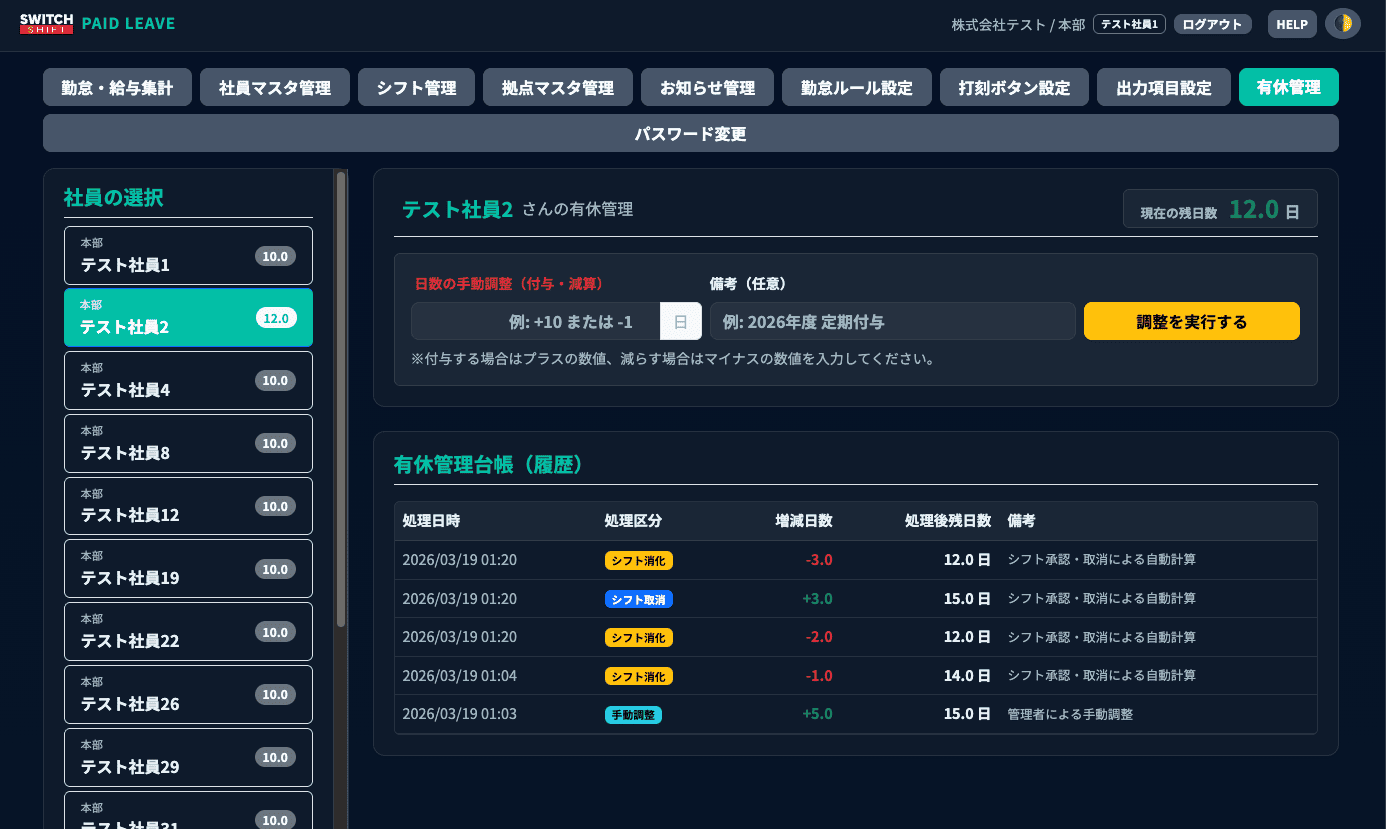
Task: Go to 拠点マスタ管理
Action: coord(557,87)
